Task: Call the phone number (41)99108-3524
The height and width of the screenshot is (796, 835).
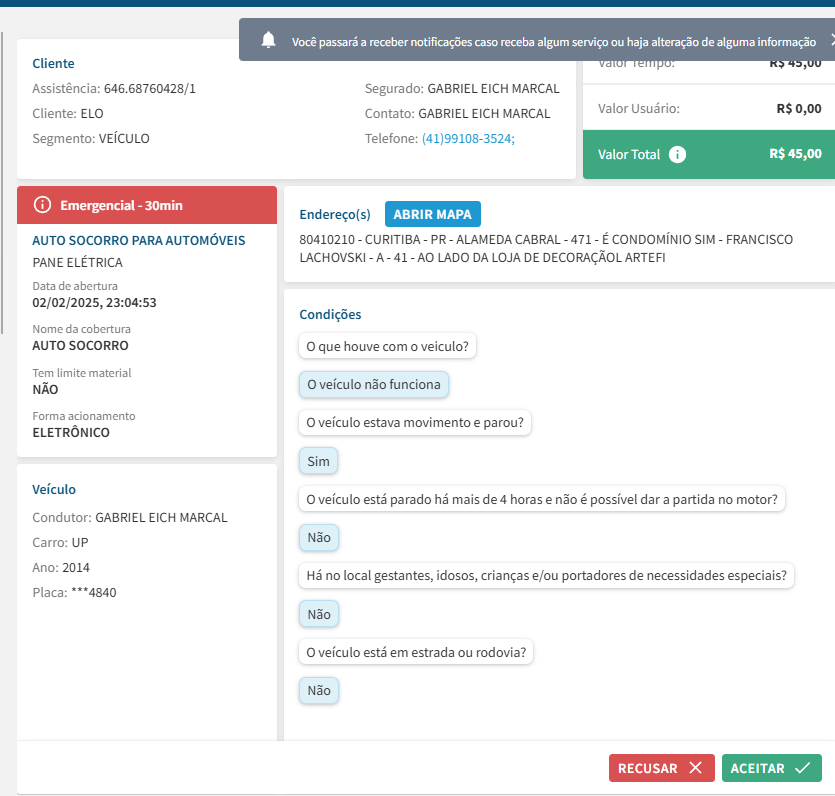Action: 468,138
